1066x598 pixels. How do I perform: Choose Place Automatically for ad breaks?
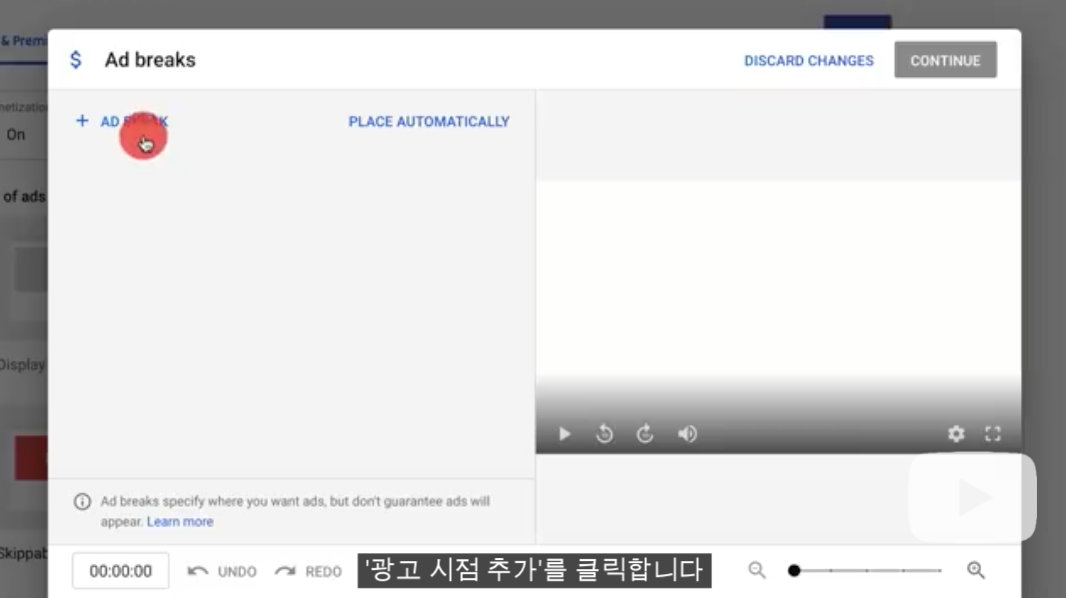click(429, 121)
